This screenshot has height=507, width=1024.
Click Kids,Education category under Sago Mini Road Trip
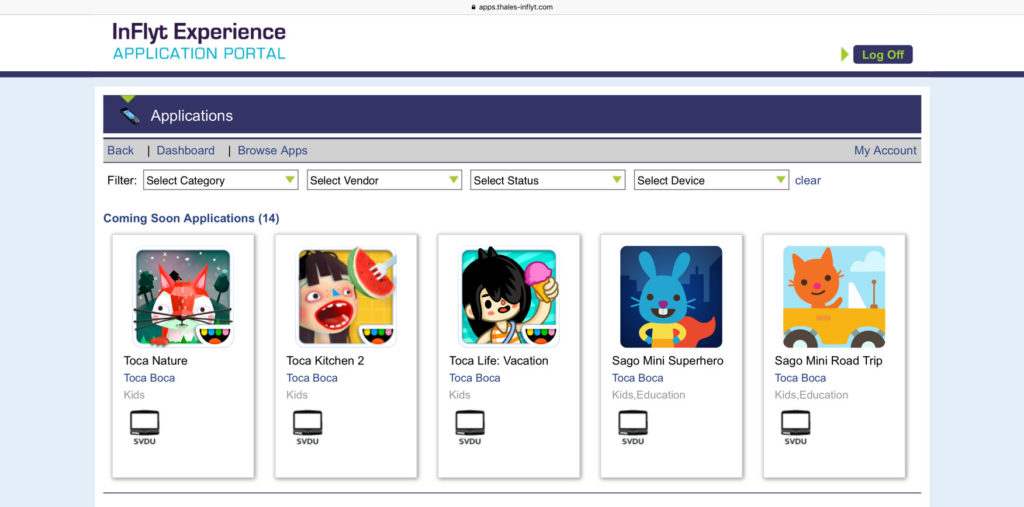811,395
